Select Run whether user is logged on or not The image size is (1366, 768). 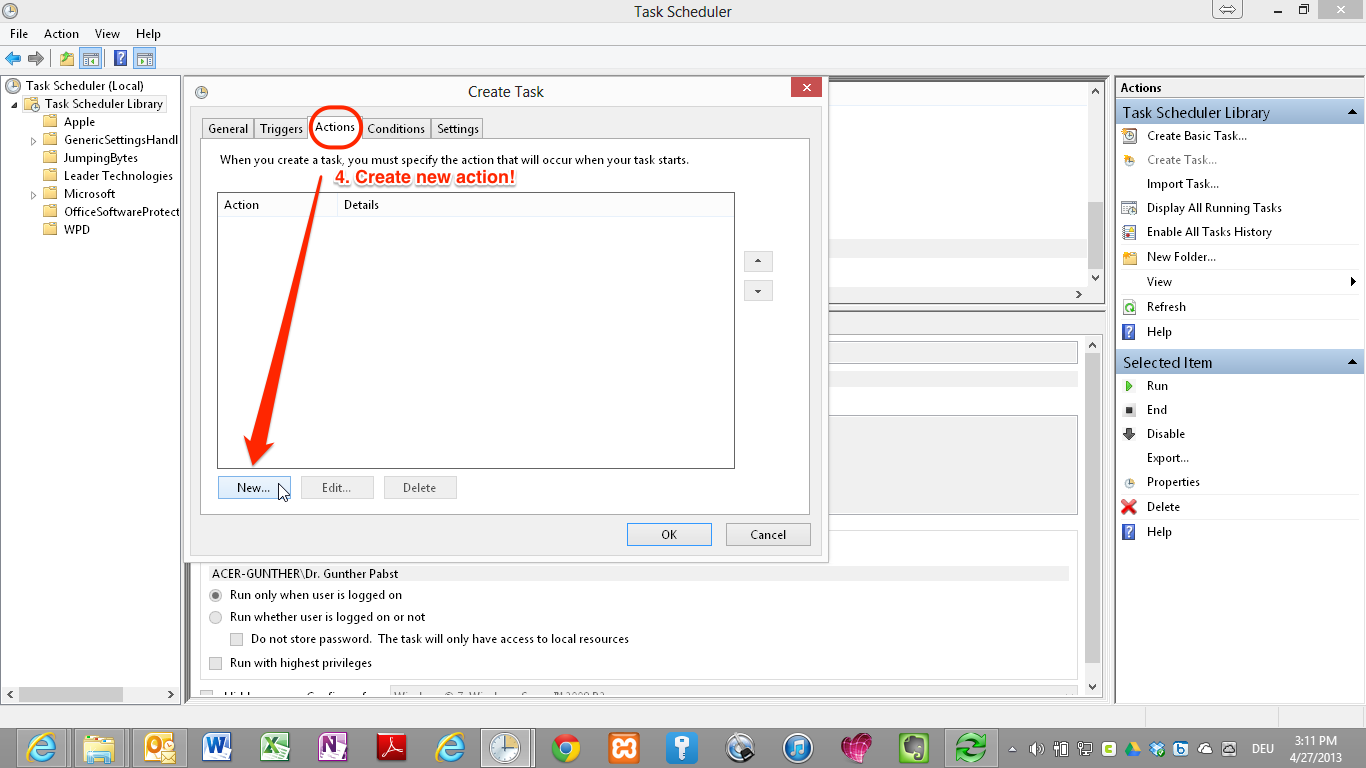(x=215, y=617)
